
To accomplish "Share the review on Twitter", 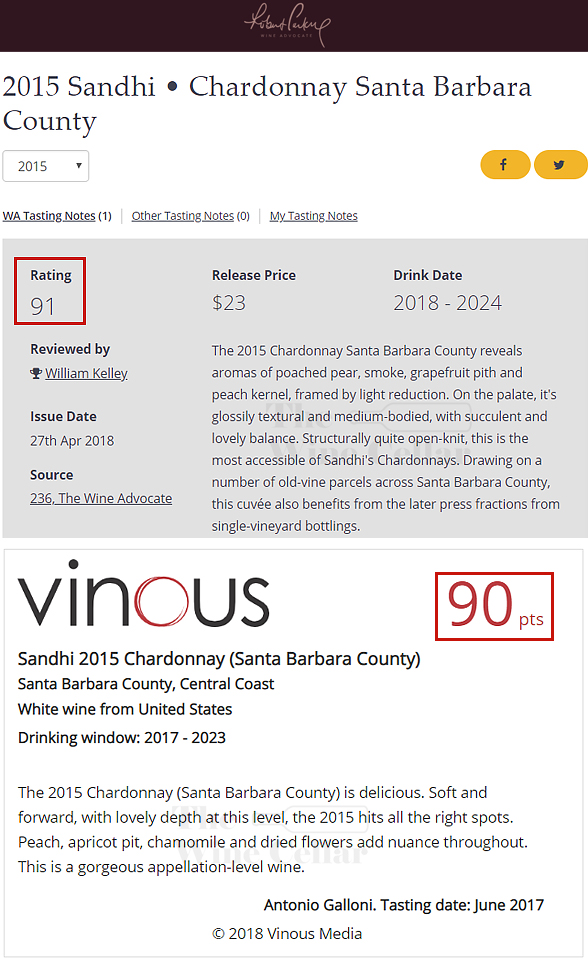I will (x=560, y=165).
